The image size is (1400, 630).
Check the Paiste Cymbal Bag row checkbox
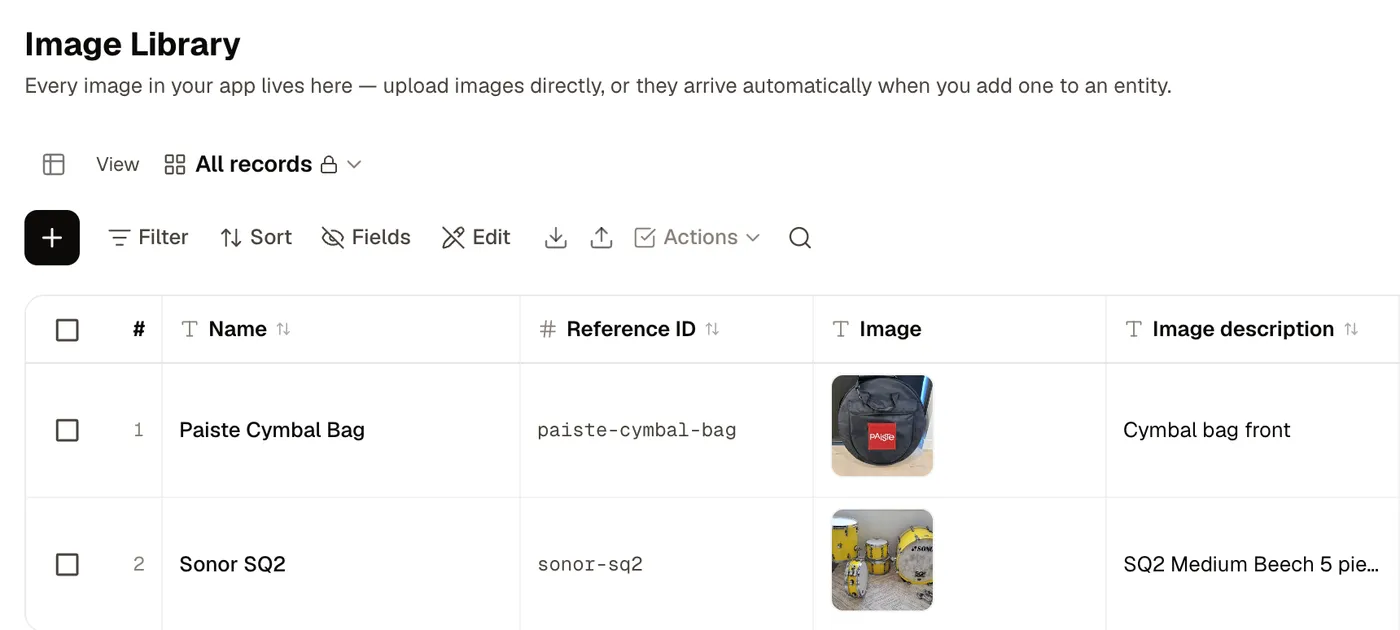67,430
